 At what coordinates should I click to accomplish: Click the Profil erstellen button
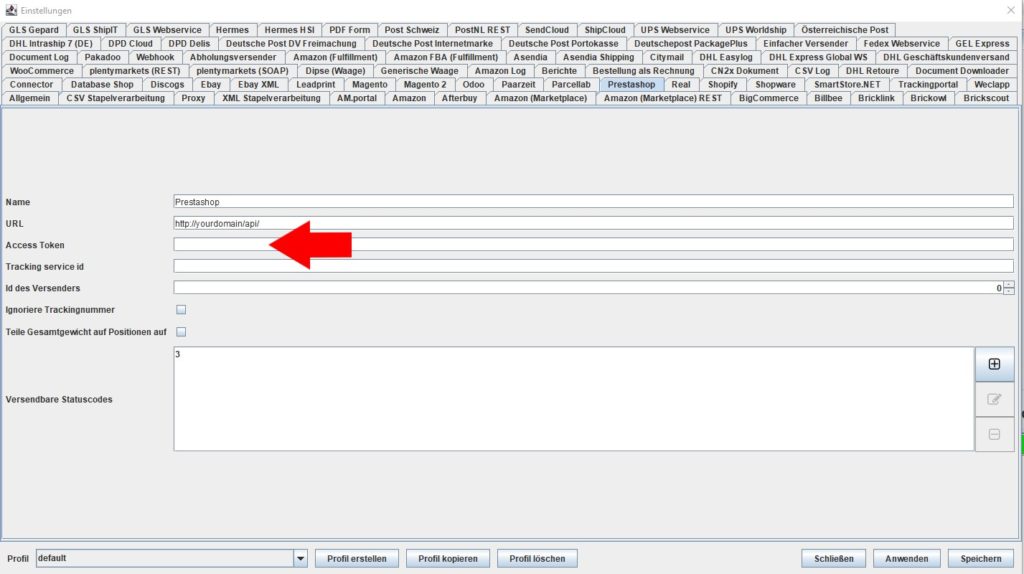coord(357,558)
